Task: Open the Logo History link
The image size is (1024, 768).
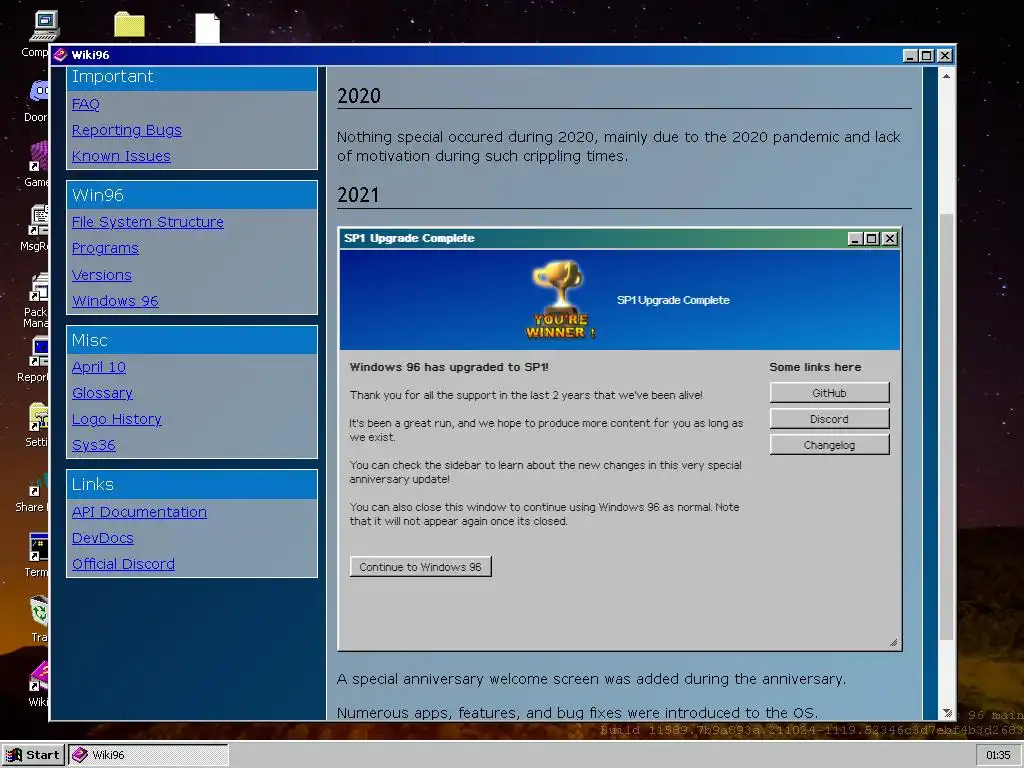Action: click(117, 419)
